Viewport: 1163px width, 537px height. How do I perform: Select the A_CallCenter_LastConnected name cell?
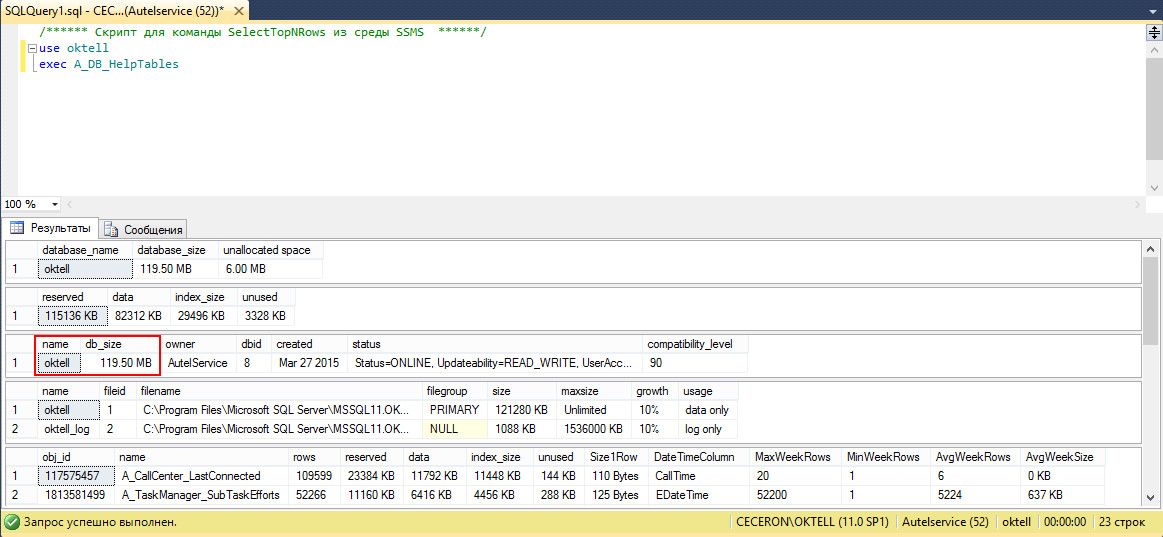190,476
